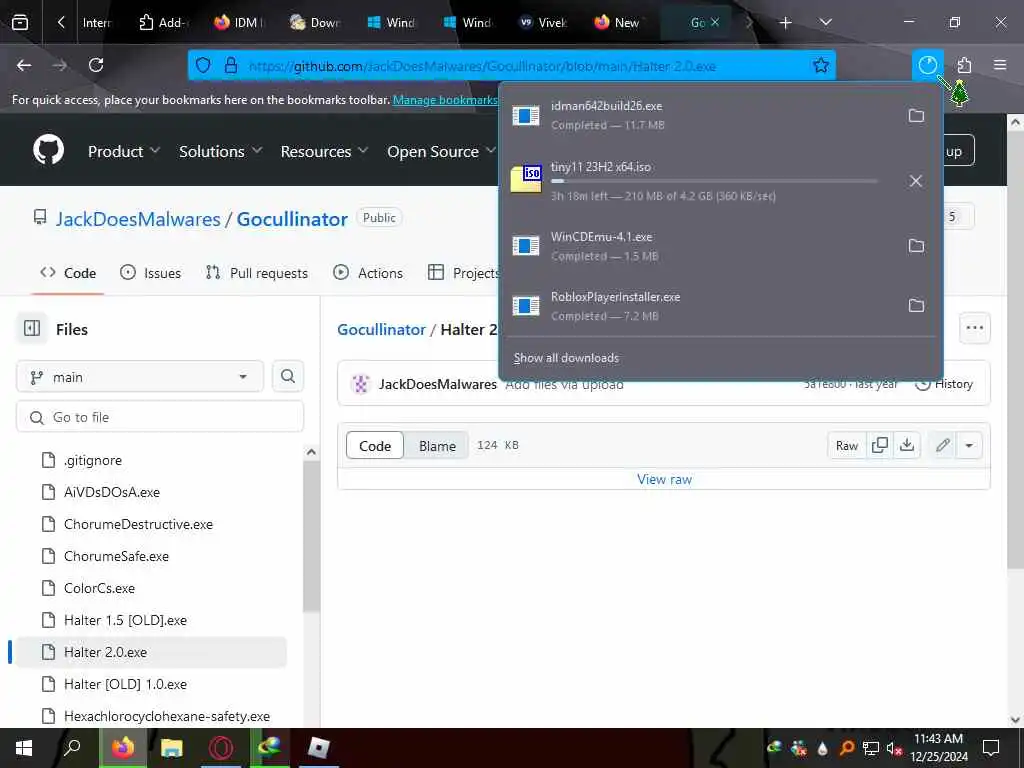This screenshot has height=768, width=1024.
Task: Copy raw file contents
Action: pyautogui.click(x=880, y=445)
